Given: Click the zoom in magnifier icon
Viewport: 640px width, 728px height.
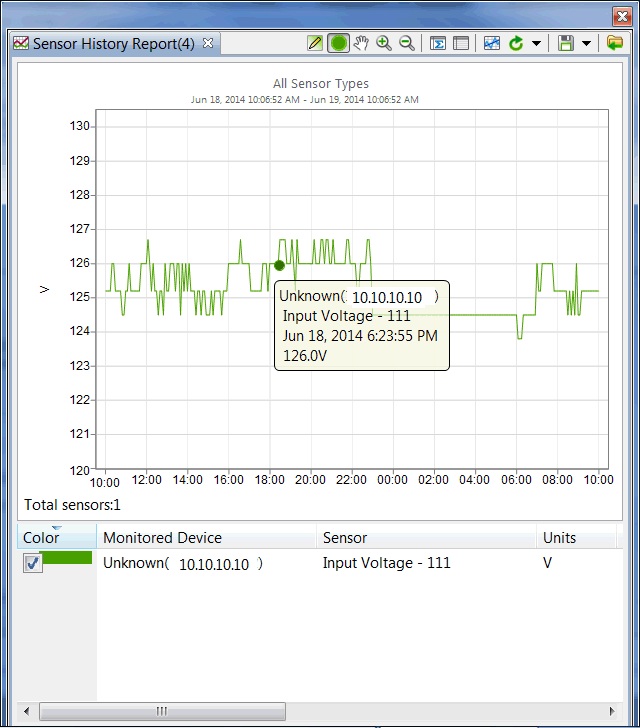Looking at the screenshot, I should 384,43.
